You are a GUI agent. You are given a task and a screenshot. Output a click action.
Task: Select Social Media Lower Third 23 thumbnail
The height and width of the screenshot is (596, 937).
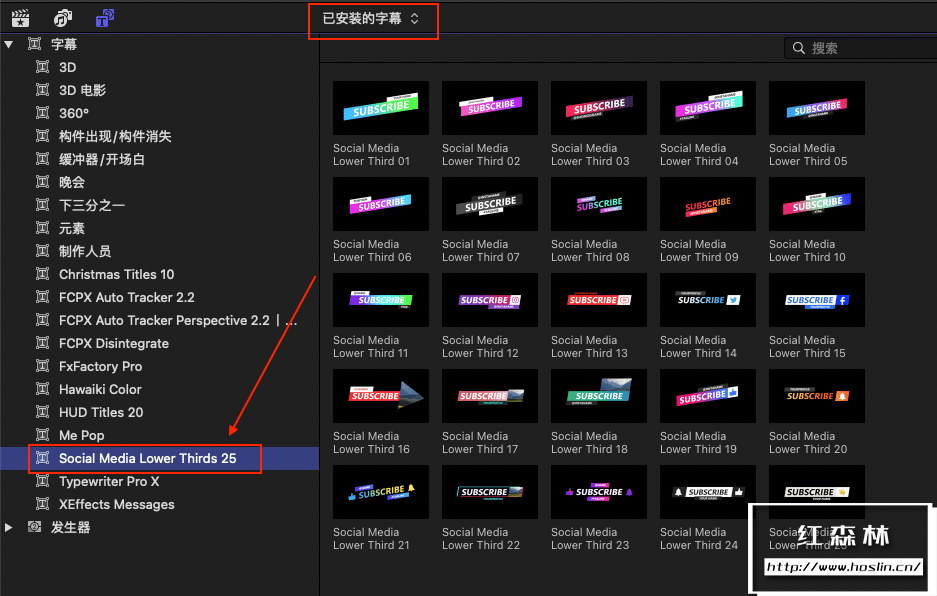pyautogui.click(x=599, y=492)
